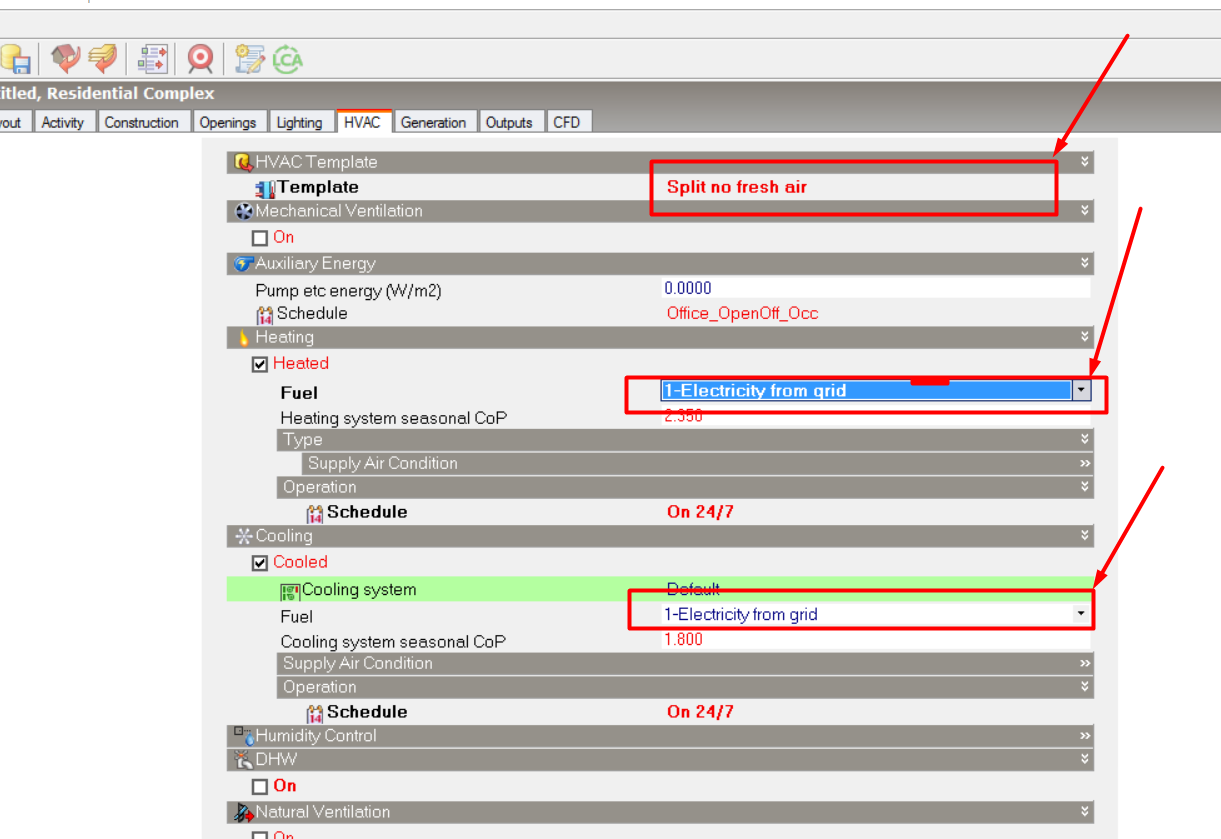1221x839 pixels.
Task: Open the Heating Fuel dropdown arrow
Action: (1081, 391)
